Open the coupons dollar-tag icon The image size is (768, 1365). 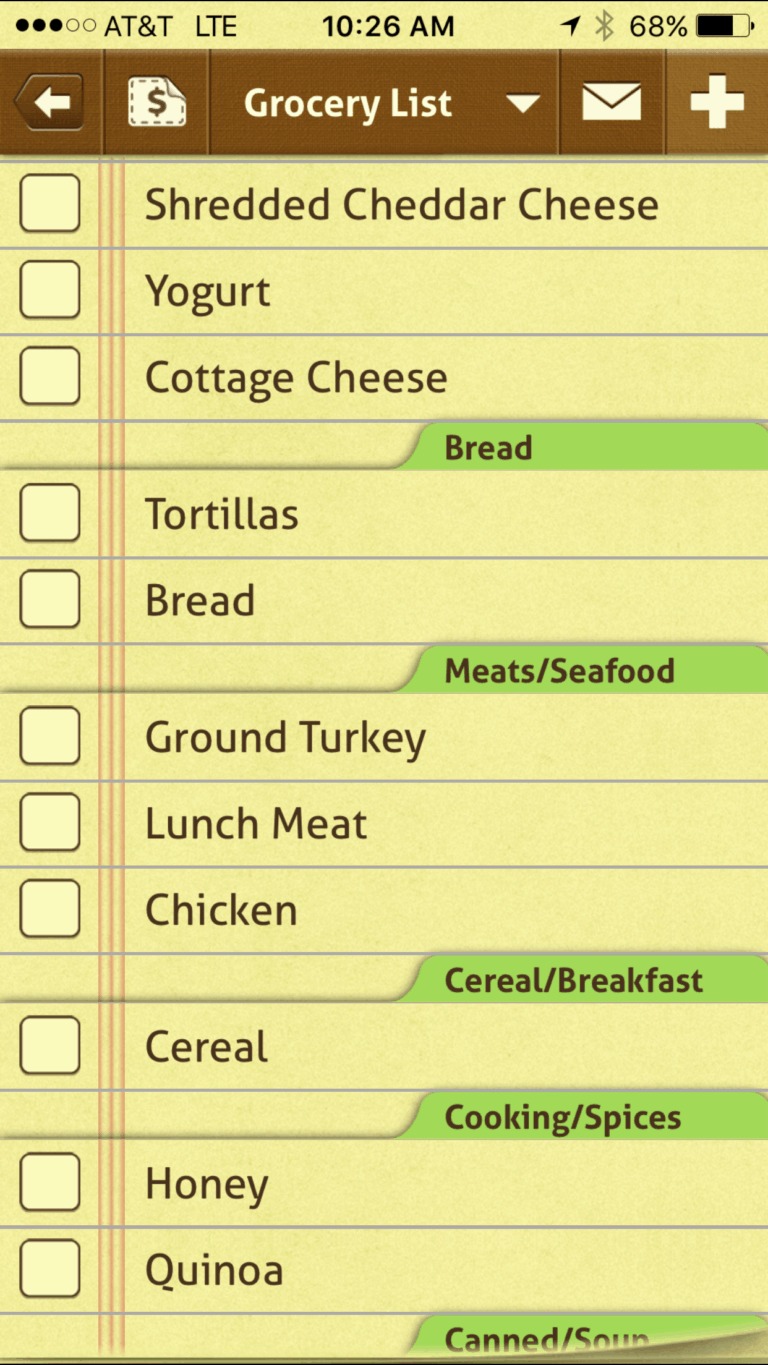157,103
